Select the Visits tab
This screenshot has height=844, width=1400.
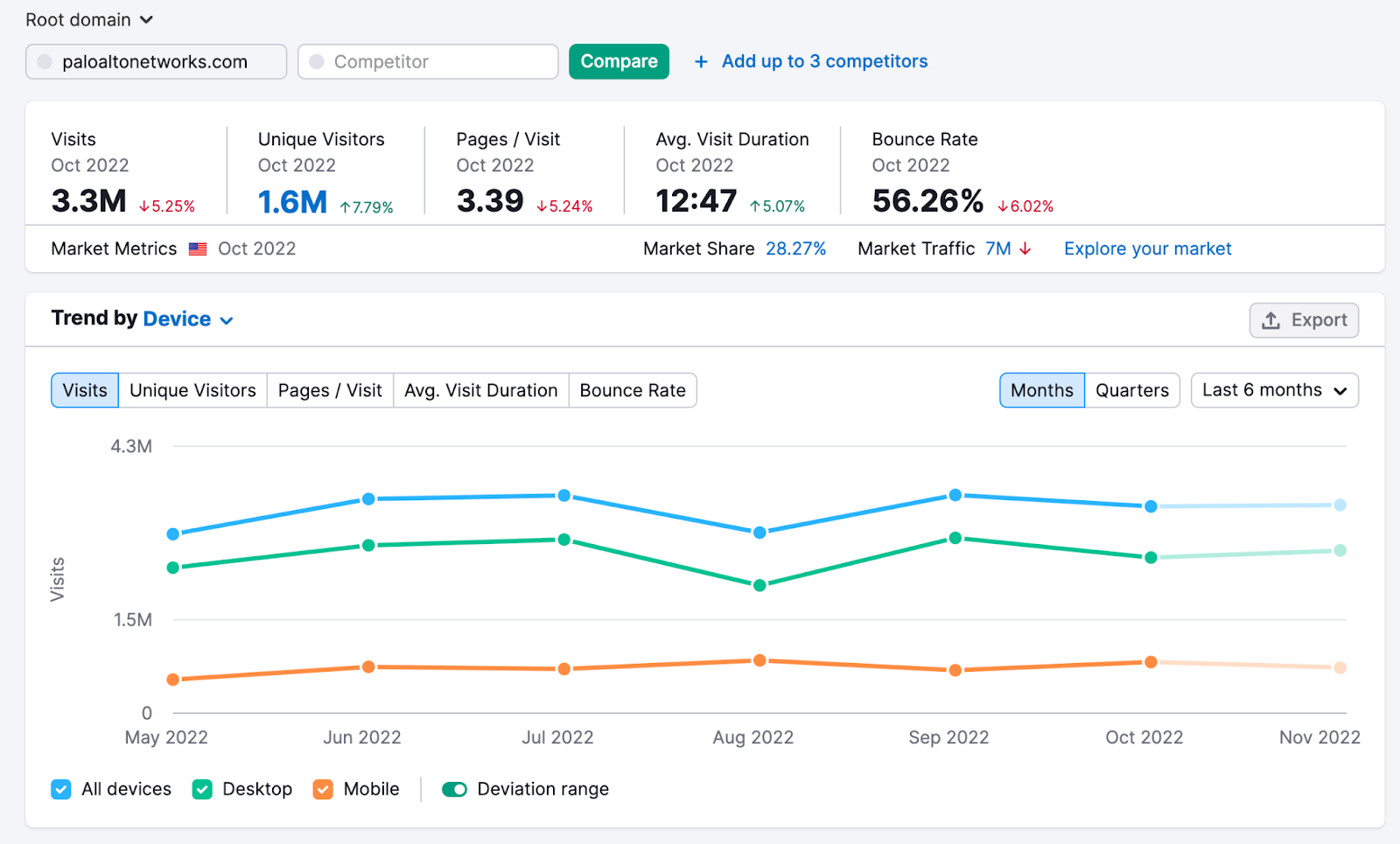coord(85,390)
